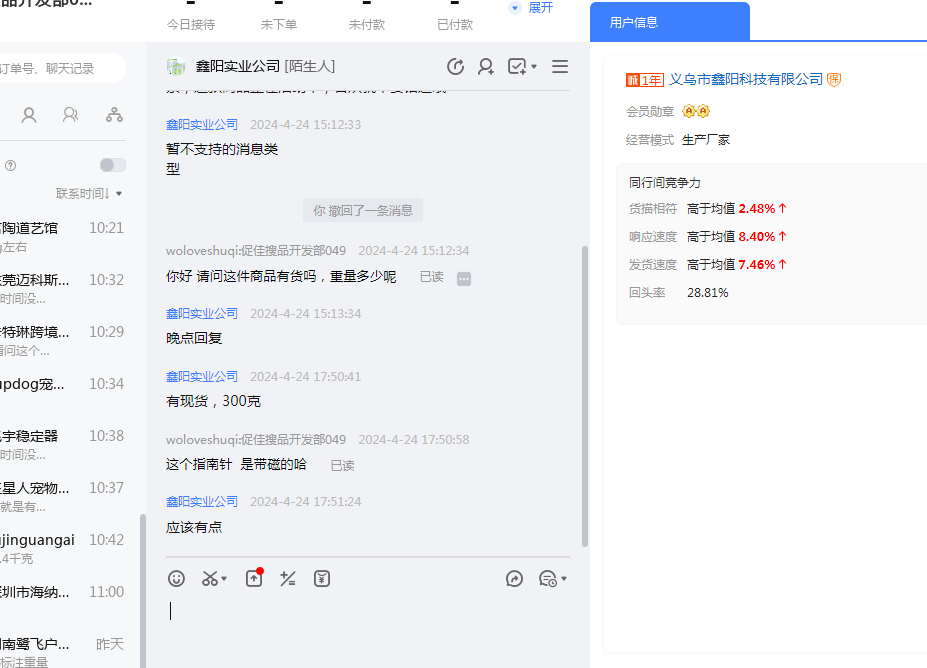Toggle the switch above the contact list

point(113,165)
